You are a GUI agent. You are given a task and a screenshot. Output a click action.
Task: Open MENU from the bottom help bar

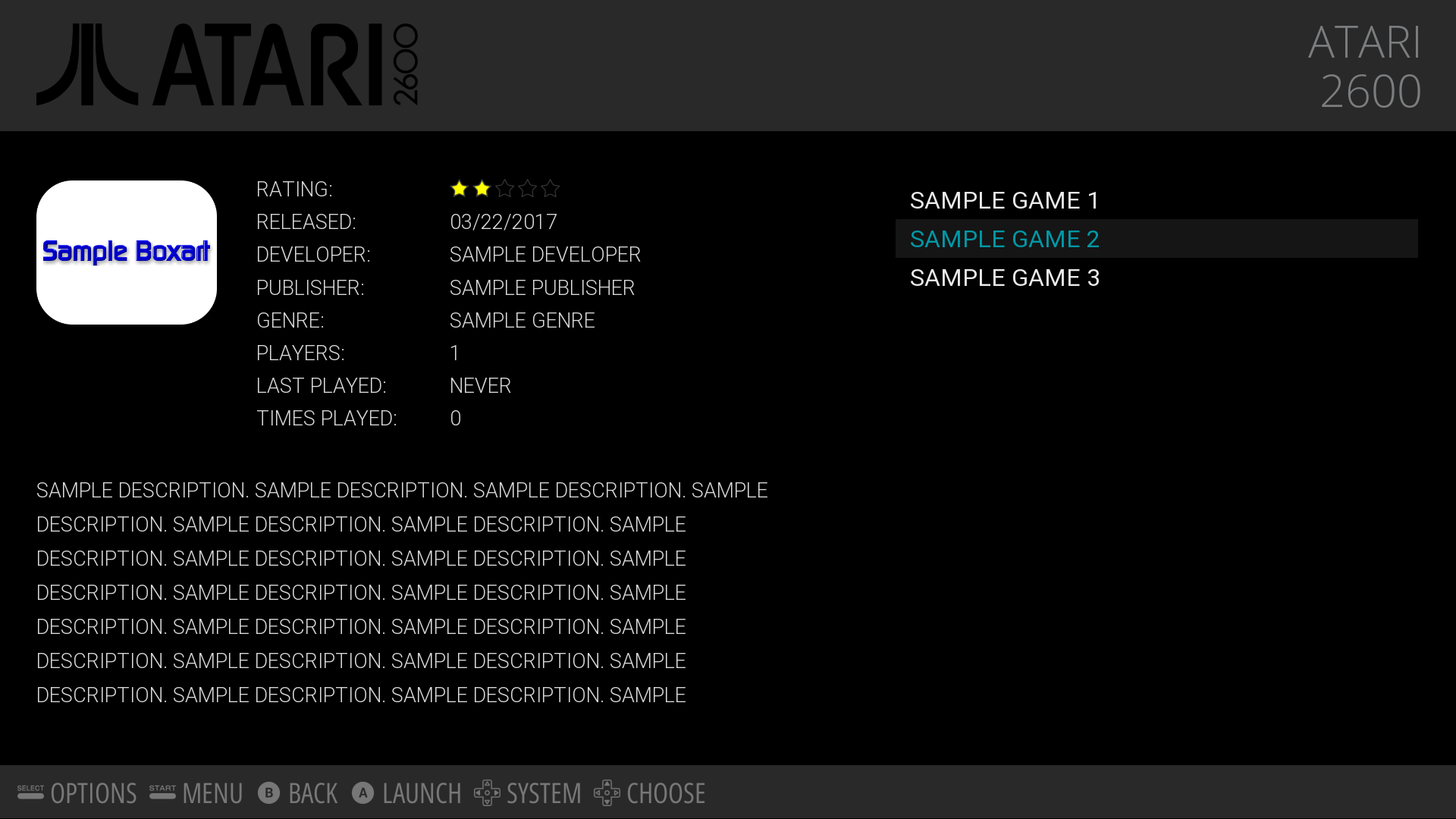212,794
